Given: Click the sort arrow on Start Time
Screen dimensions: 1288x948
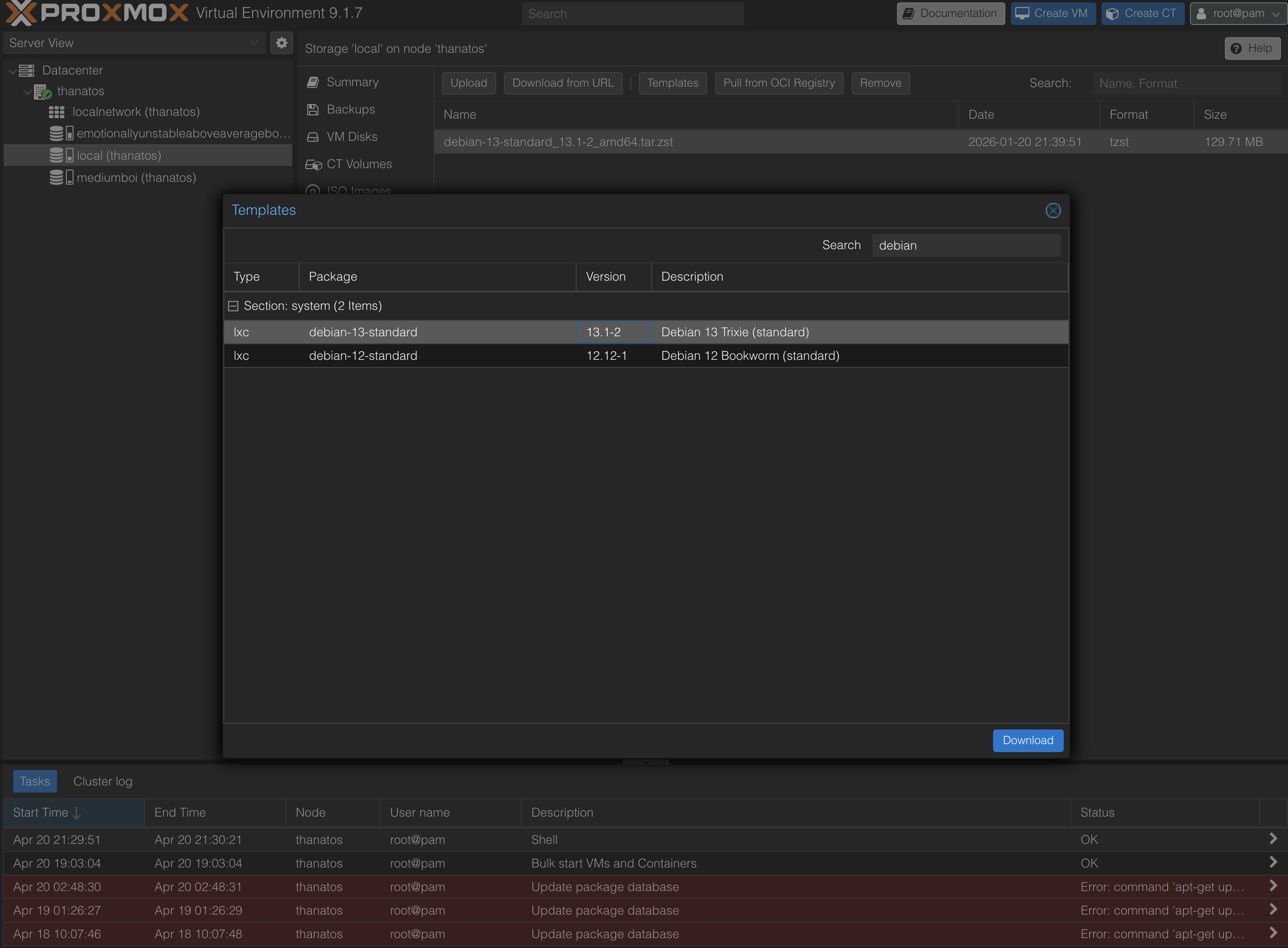Looking at the screenshot, I should pos(77,812).
